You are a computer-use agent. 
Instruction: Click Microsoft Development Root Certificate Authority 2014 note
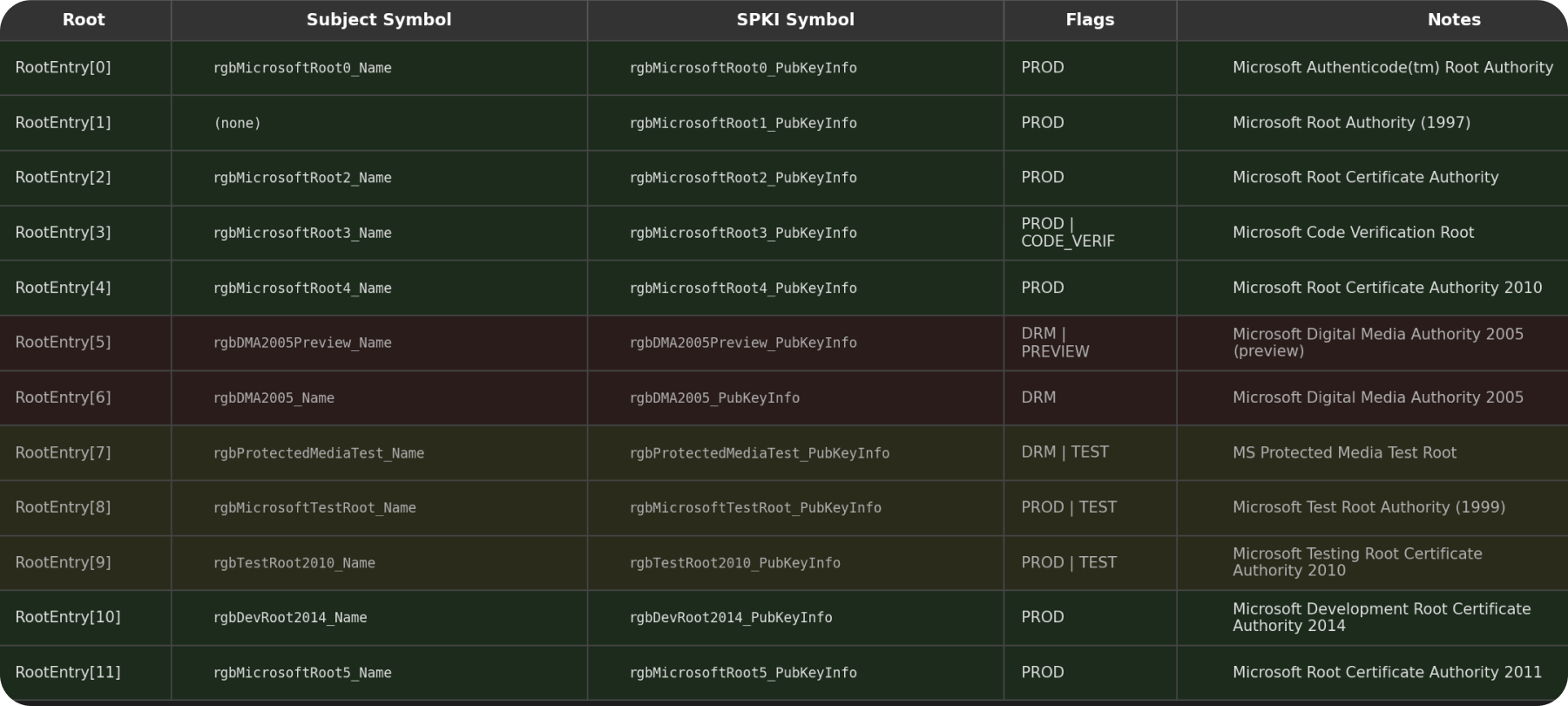(x=1382, y=617)
